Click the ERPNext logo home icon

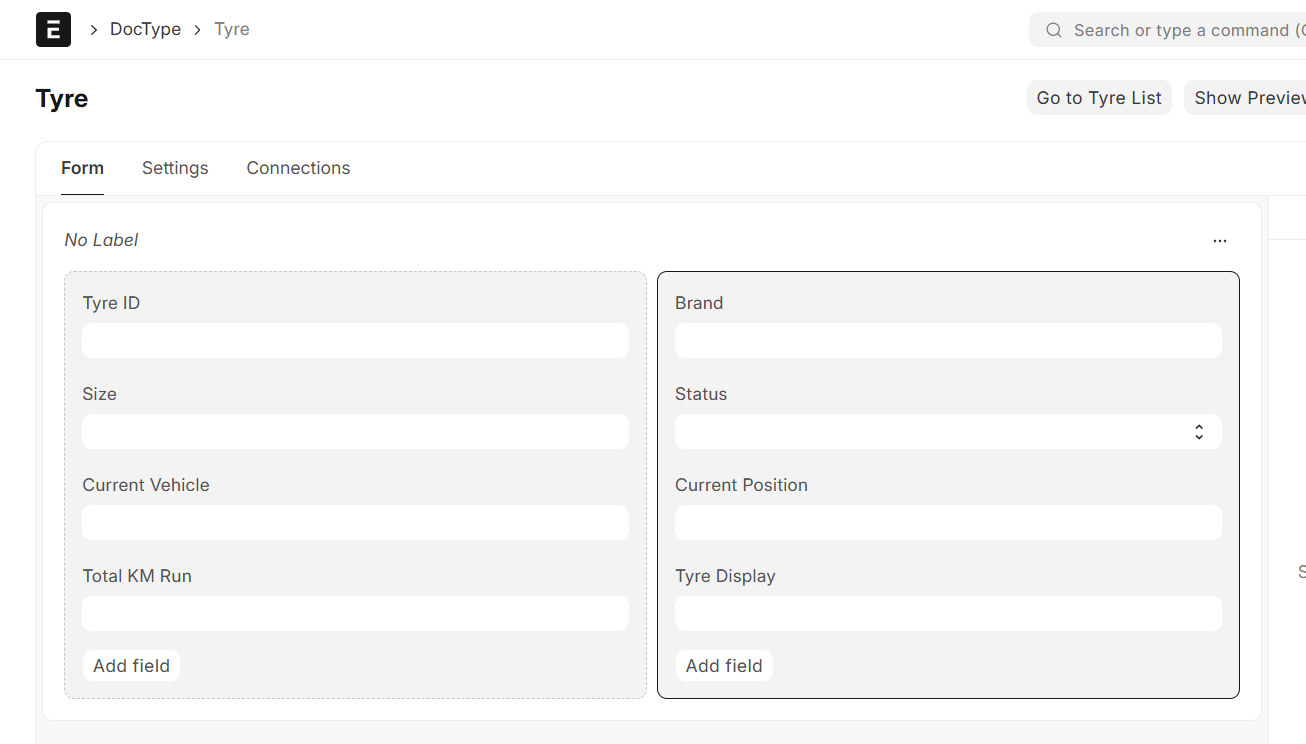tap(53, 30)
